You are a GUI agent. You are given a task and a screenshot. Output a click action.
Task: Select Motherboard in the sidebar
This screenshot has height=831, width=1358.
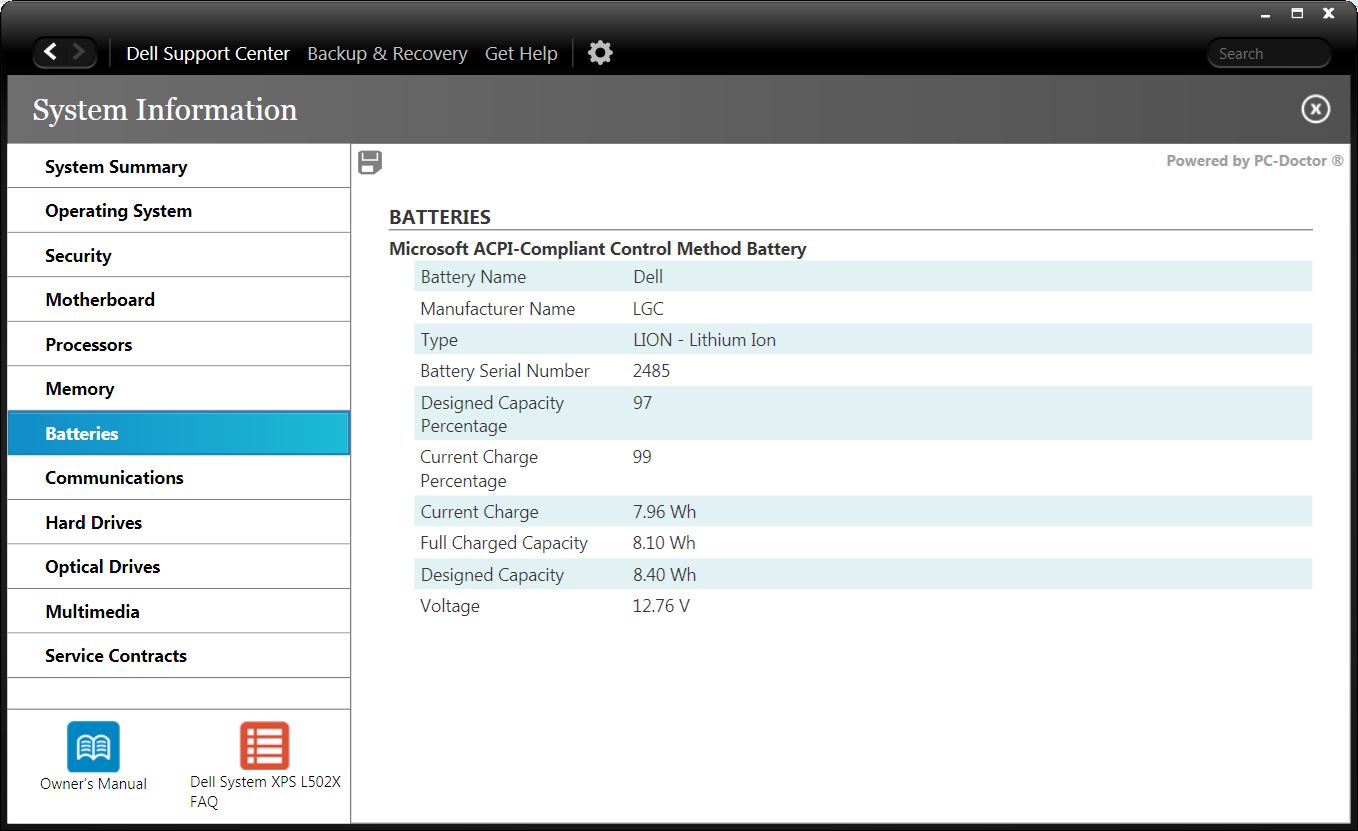(x=179, y=300)
